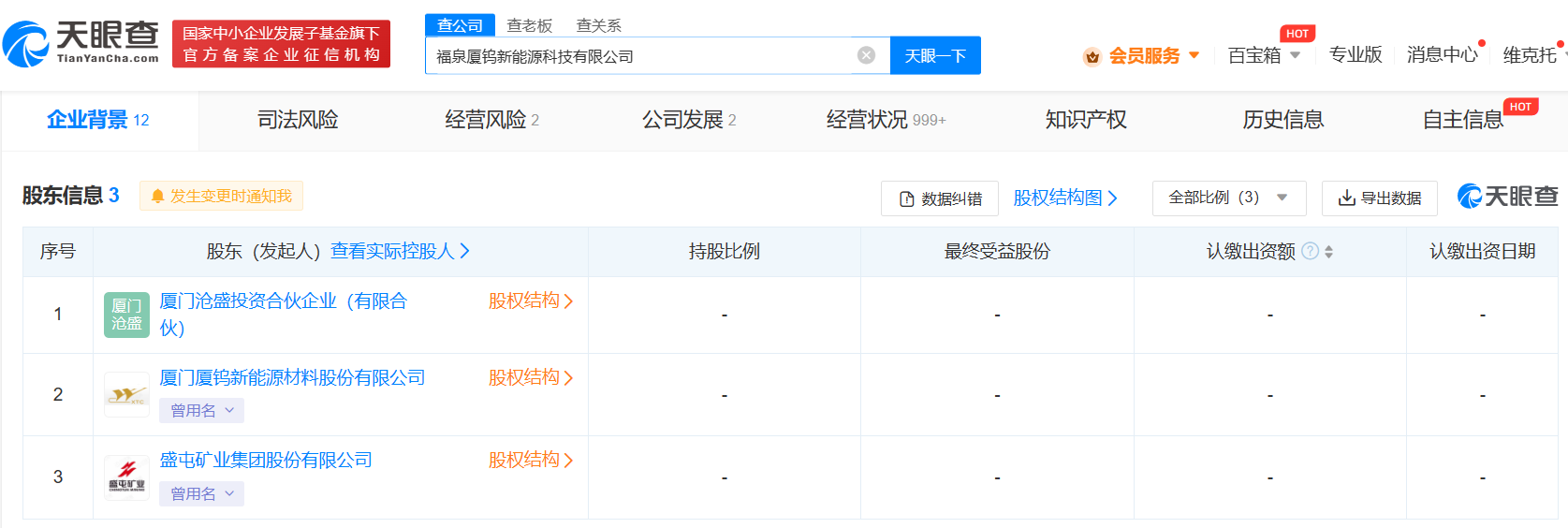The width and height of the screenshot is (1568, 528).
Task: Open the 自主信息 tab
Action: pos(1463,120)
